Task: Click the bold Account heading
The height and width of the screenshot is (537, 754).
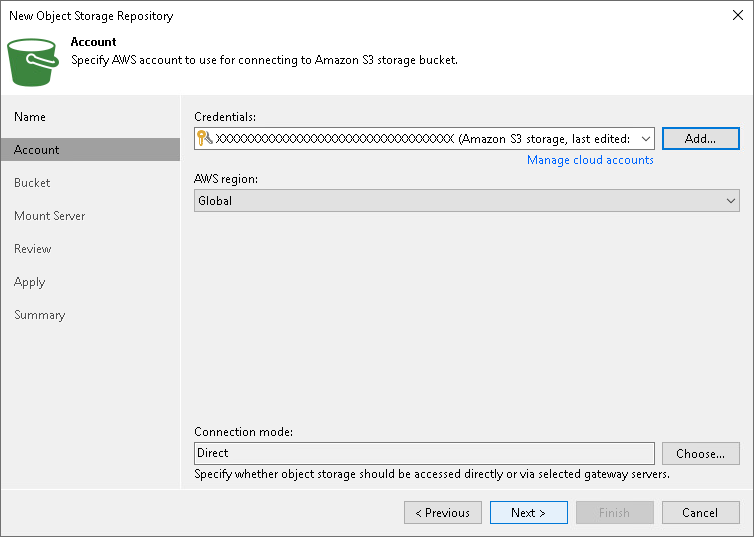Action: click(93, 42)
